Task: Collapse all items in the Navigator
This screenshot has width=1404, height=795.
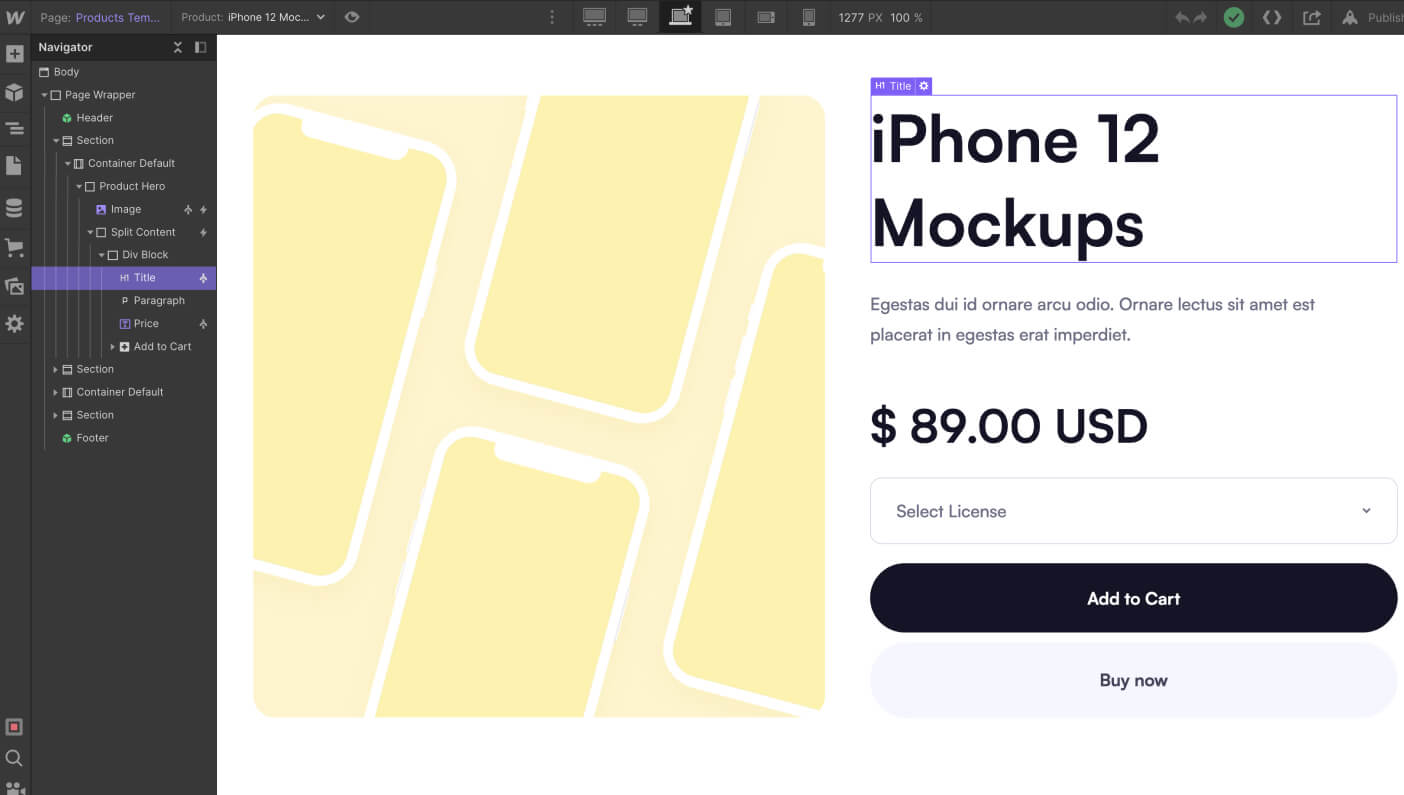Action: [x=178, y=47]
